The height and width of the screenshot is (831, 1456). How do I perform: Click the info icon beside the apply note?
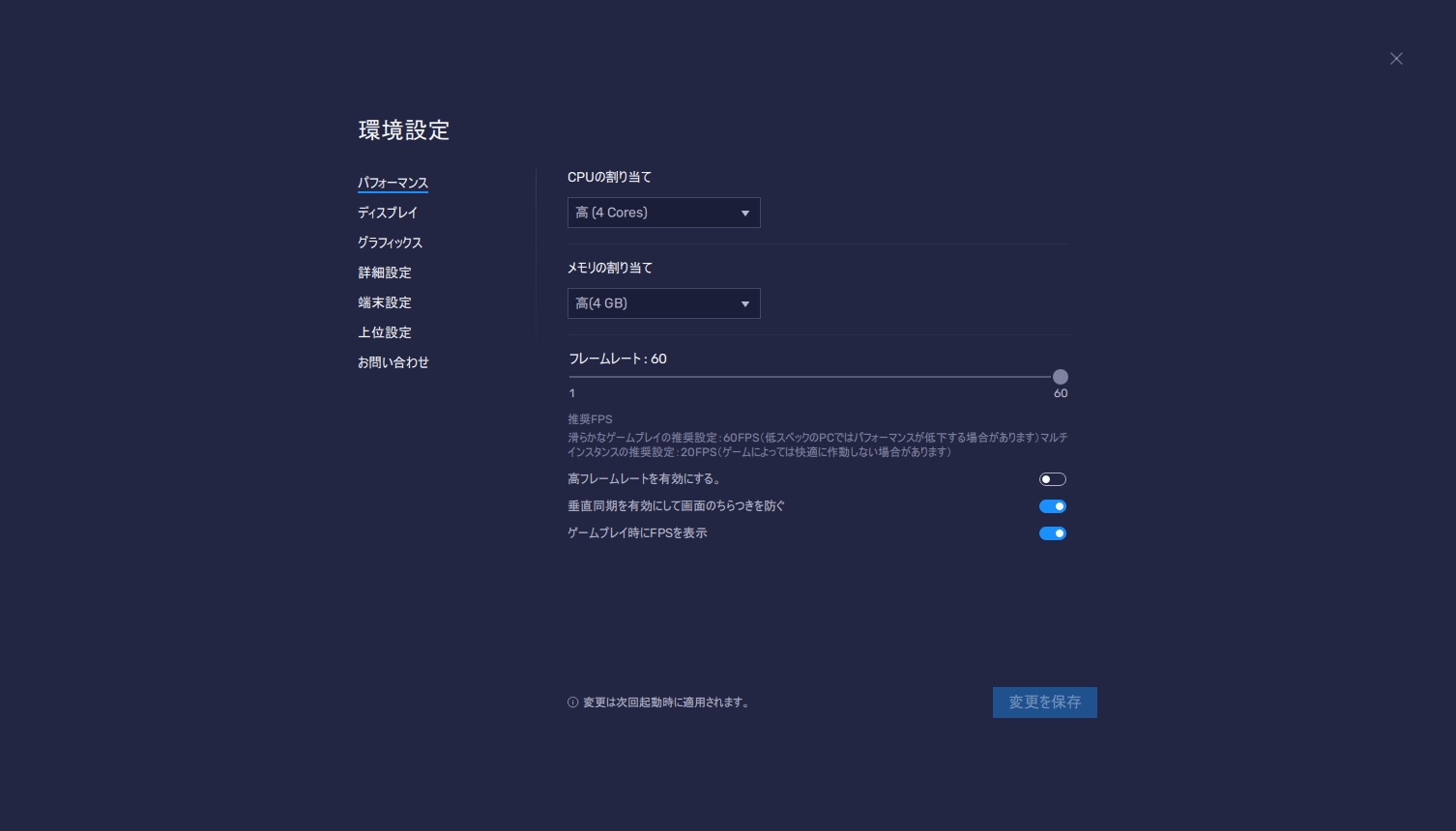click(572, 702)
